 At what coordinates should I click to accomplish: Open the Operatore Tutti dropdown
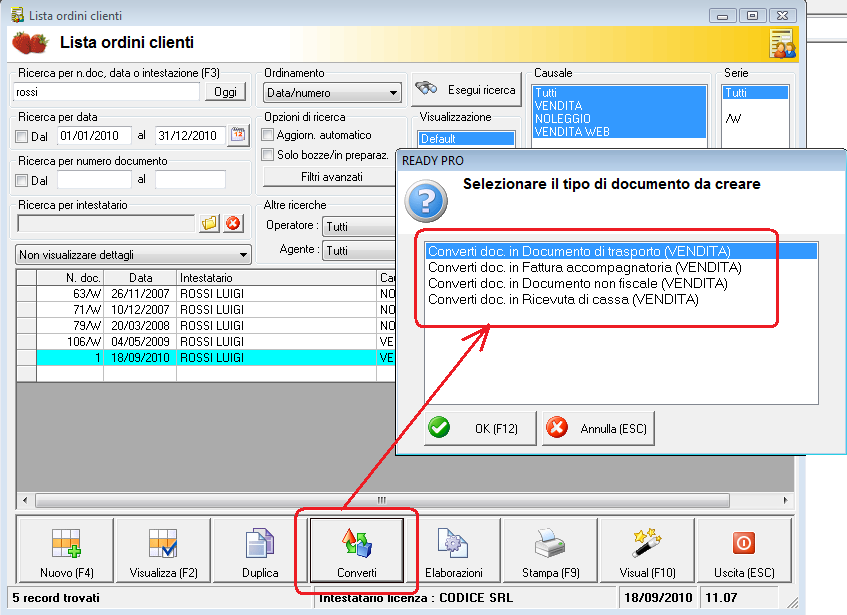pos(360,226)
